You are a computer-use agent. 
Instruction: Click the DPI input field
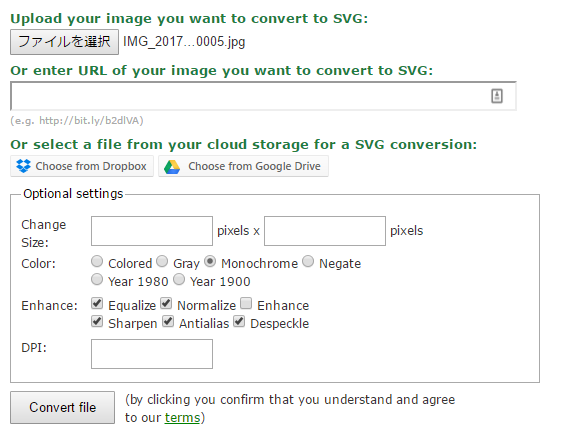point(152,354)
